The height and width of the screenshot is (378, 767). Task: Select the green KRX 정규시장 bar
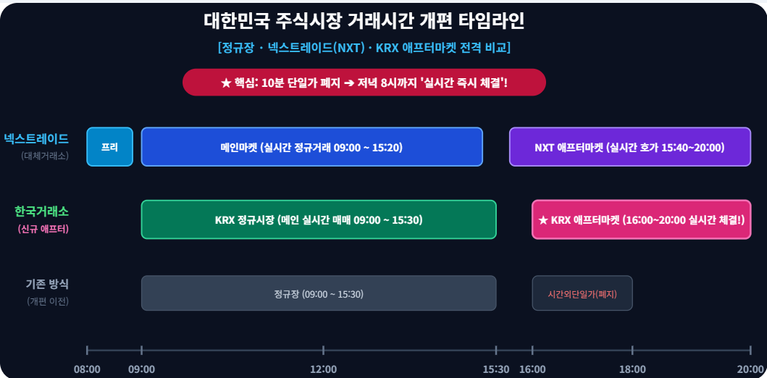click(319, 220)
